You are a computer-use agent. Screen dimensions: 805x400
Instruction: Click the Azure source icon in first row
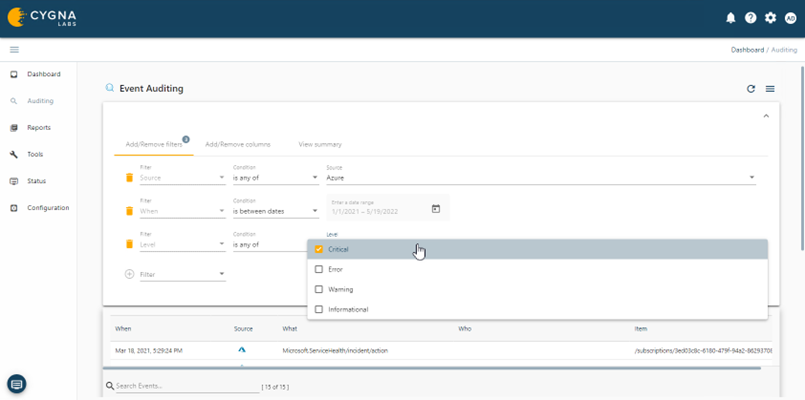[x=242, y=350]
